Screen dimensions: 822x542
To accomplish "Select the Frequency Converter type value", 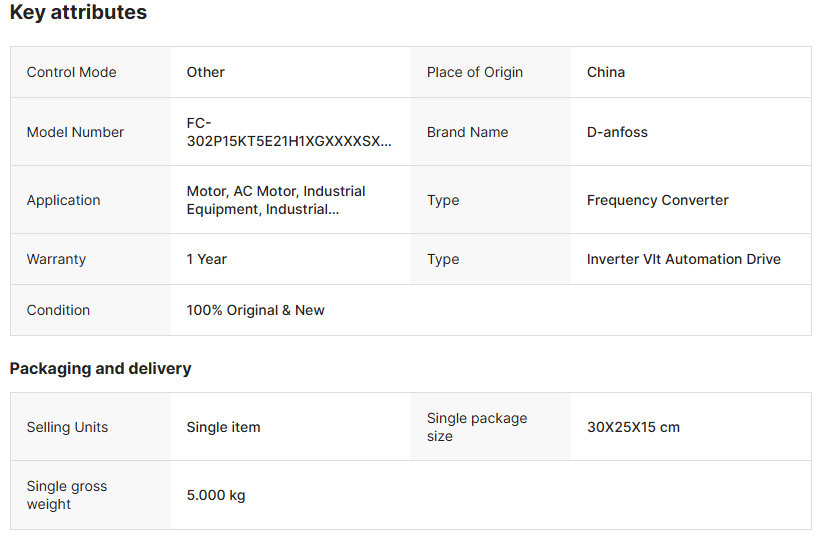I will 658,200.
